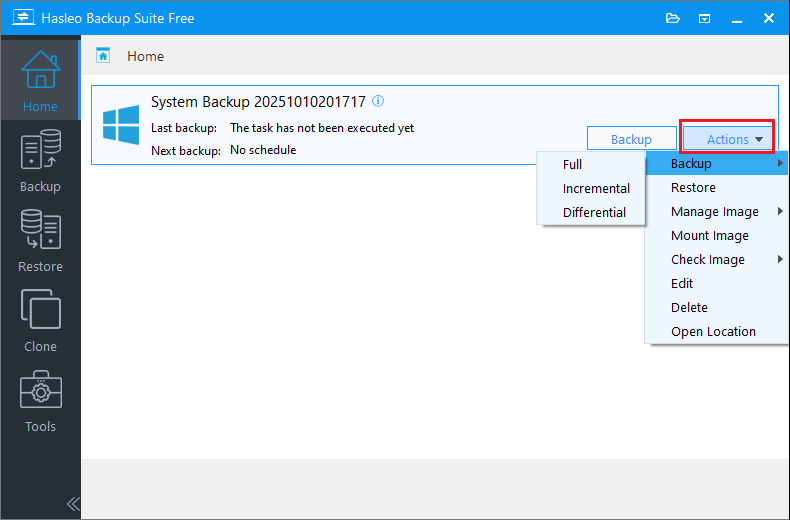Choose Open Location from Actions menu

point(717,332)
